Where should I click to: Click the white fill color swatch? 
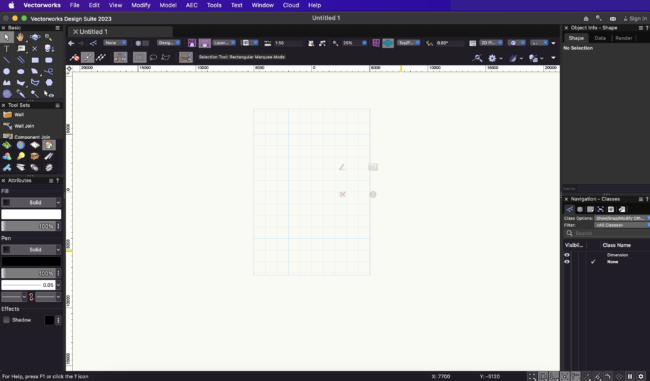(31, 214)
